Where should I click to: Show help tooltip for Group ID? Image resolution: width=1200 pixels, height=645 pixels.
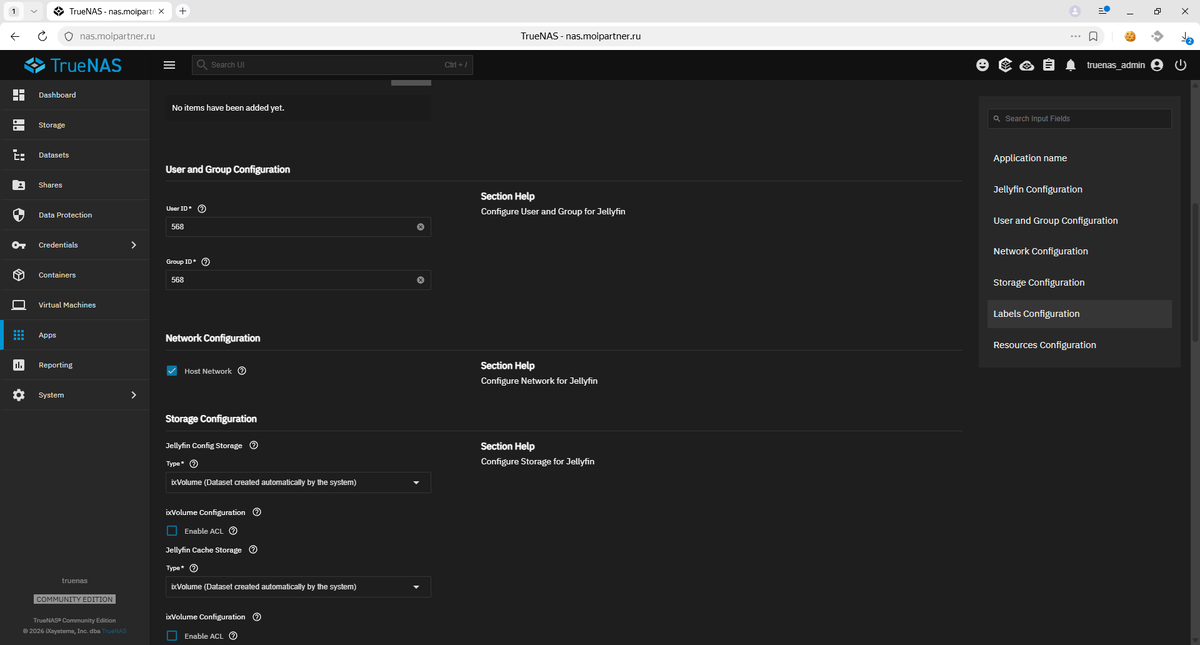pyautogui.click(x=206, y=262)
